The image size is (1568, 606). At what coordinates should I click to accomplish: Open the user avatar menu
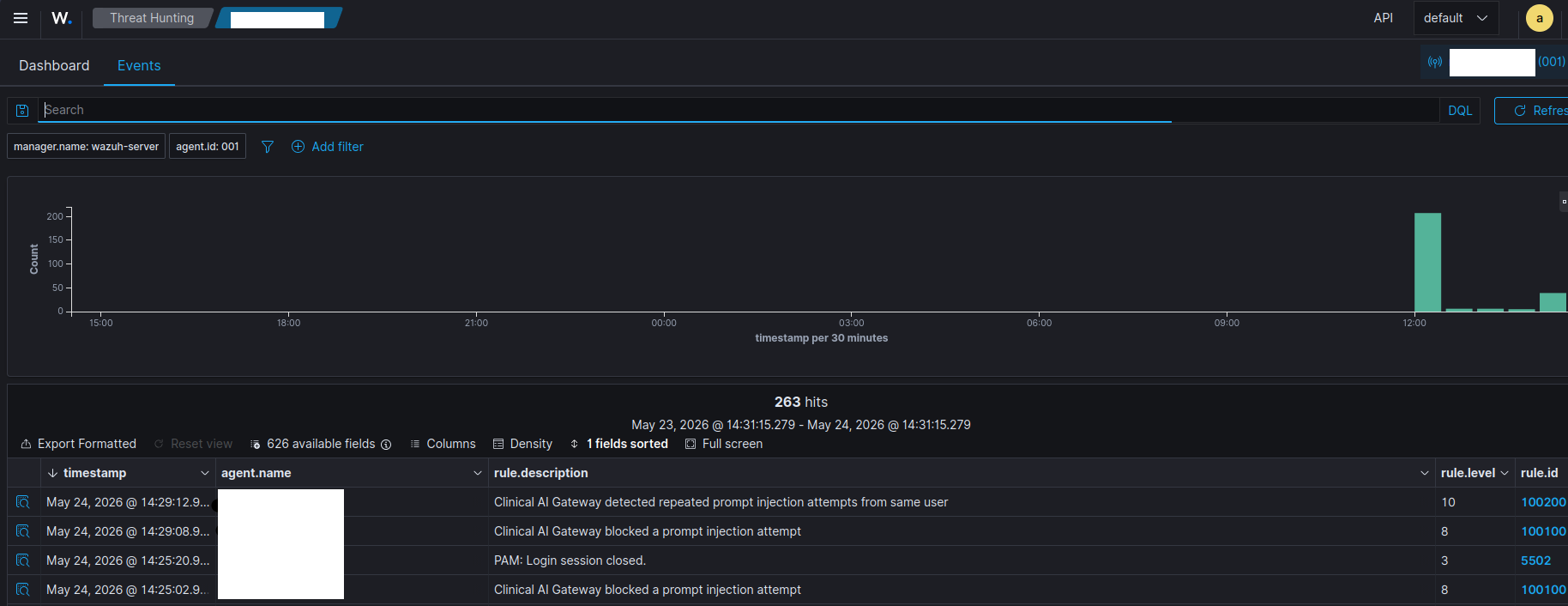(x=1539, y=18)
